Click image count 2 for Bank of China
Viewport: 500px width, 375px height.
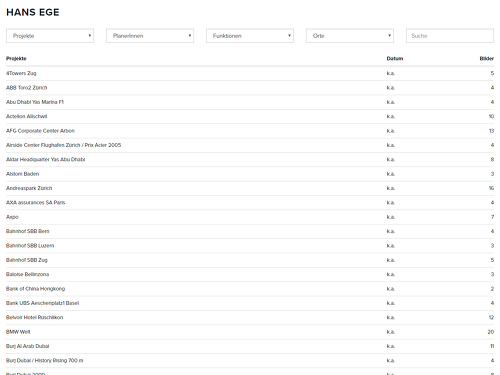tap(492, 288)
